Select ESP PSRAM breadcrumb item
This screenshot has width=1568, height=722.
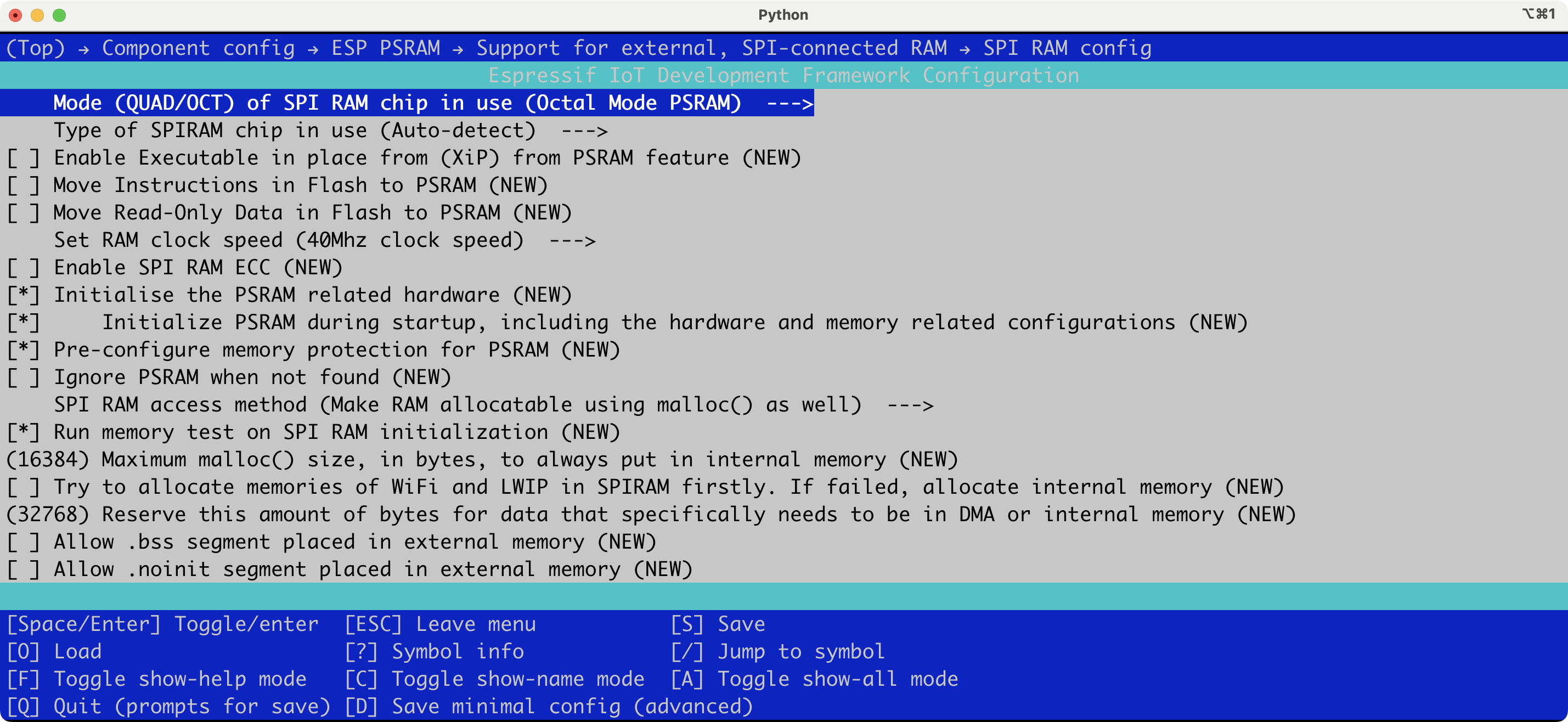(385, 48)
